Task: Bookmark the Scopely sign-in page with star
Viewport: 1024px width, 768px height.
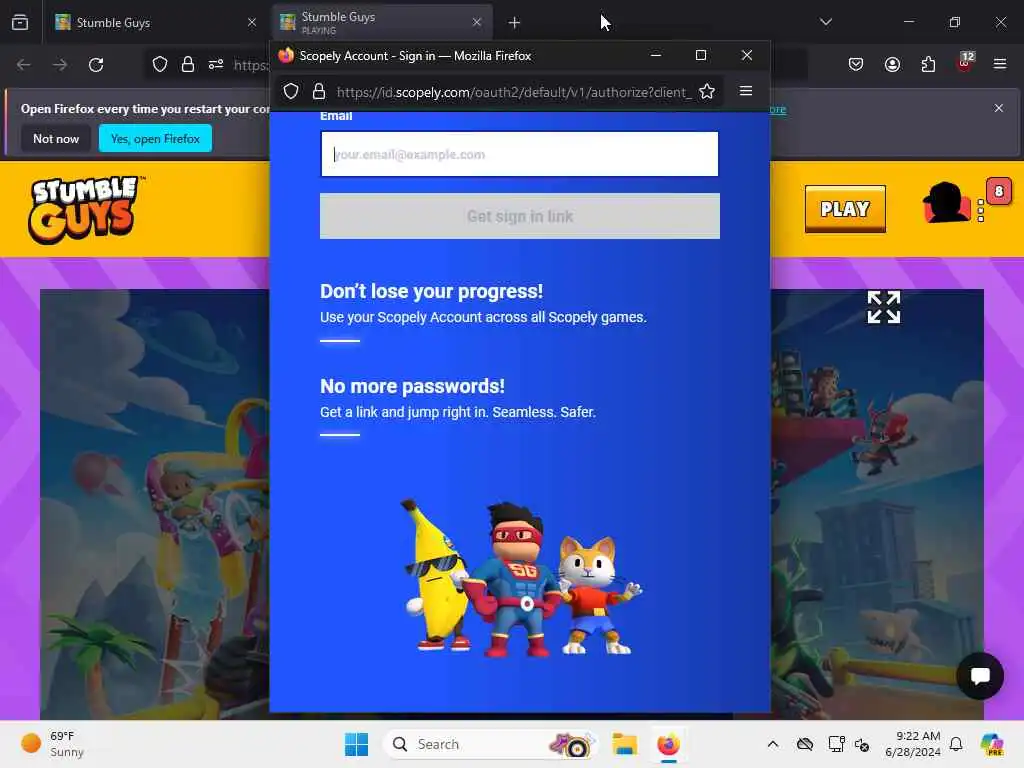Action: coord(707,91)
